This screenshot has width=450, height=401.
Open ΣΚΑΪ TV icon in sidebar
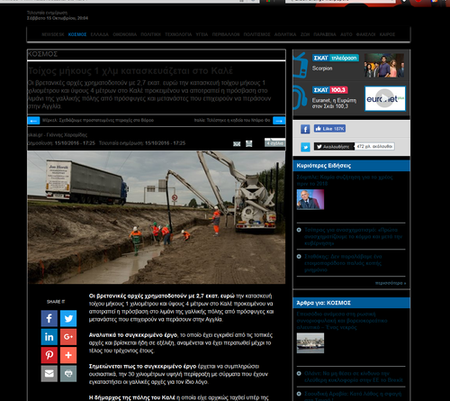pyautogui.click(x=300, y=65)
